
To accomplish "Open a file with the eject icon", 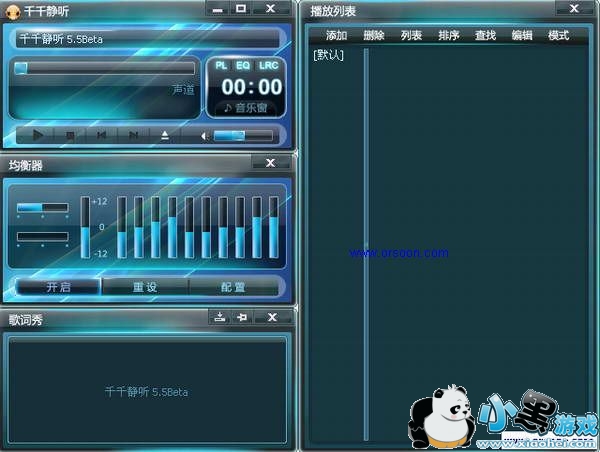I will tap(165, 135).
